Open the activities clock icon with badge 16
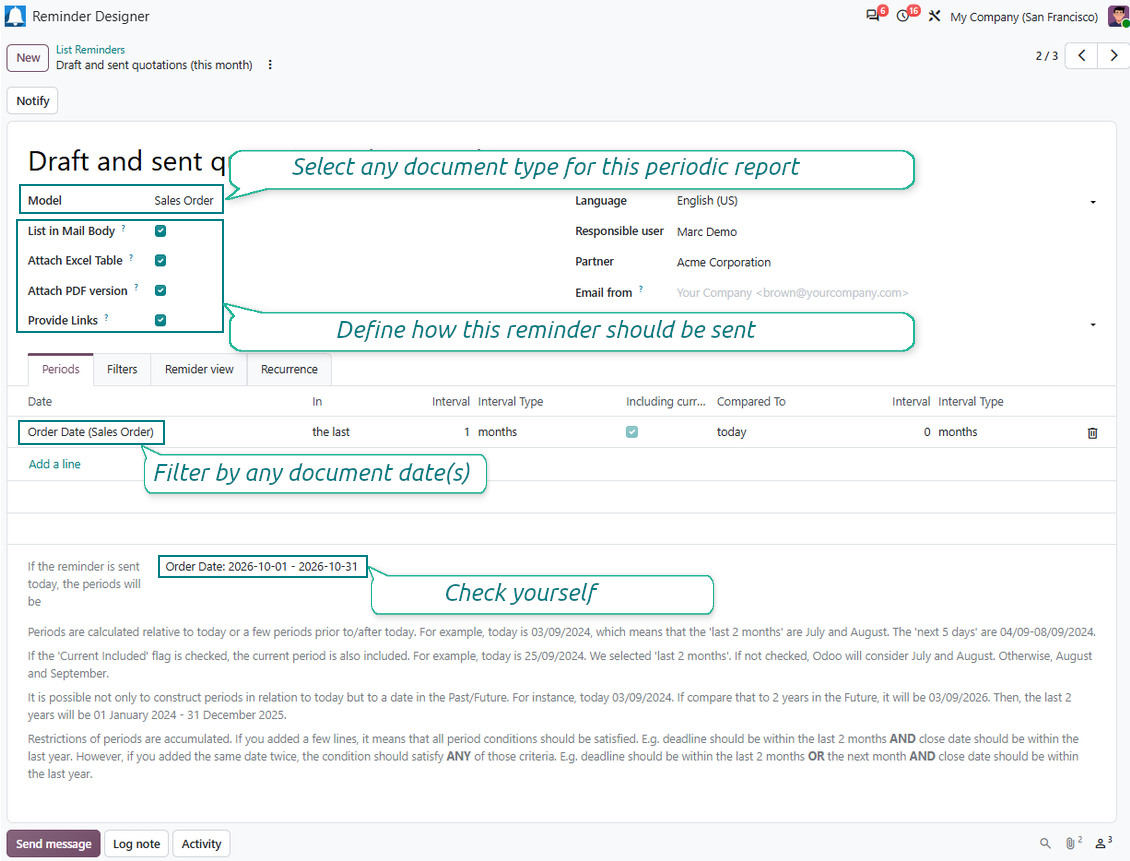The height and width of the screenshot is (861, 1130). [x=904, y=15]
